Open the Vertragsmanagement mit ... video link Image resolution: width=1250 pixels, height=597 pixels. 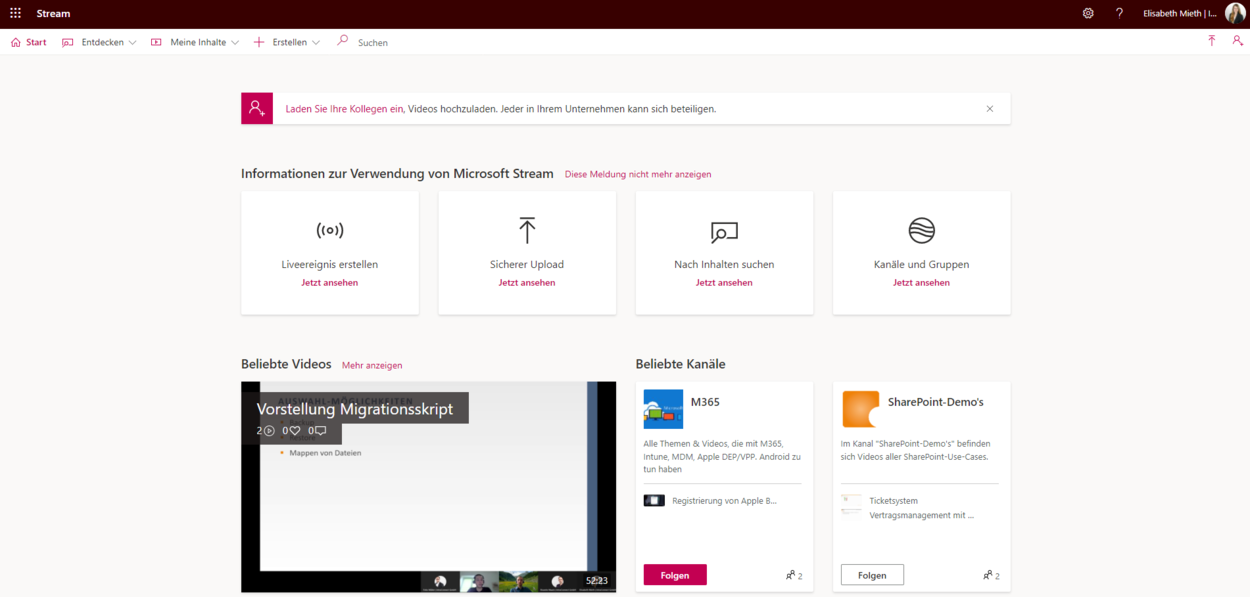pos(921,516)
